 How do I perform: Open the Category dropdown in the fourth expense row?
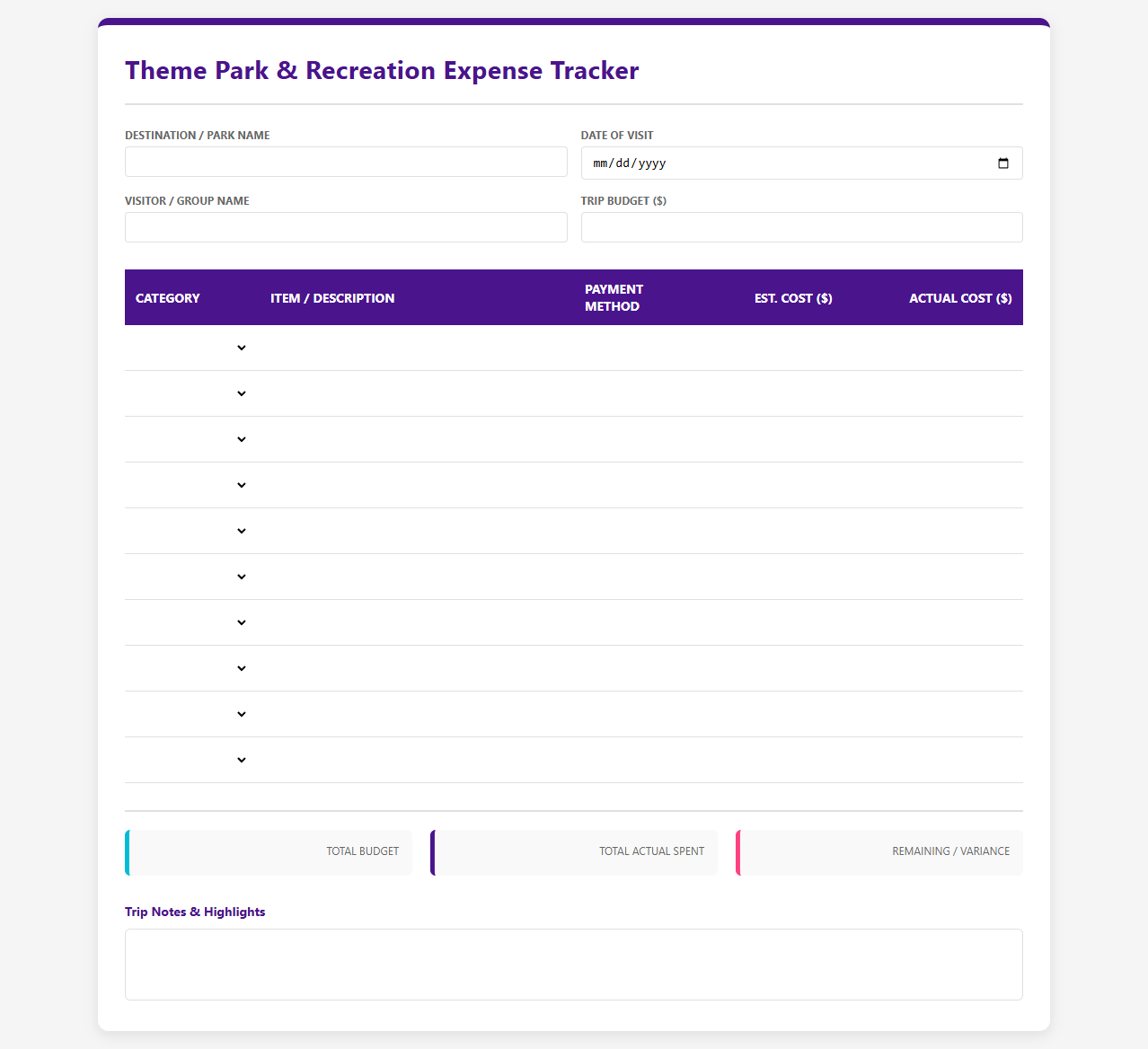click(191, 485)
